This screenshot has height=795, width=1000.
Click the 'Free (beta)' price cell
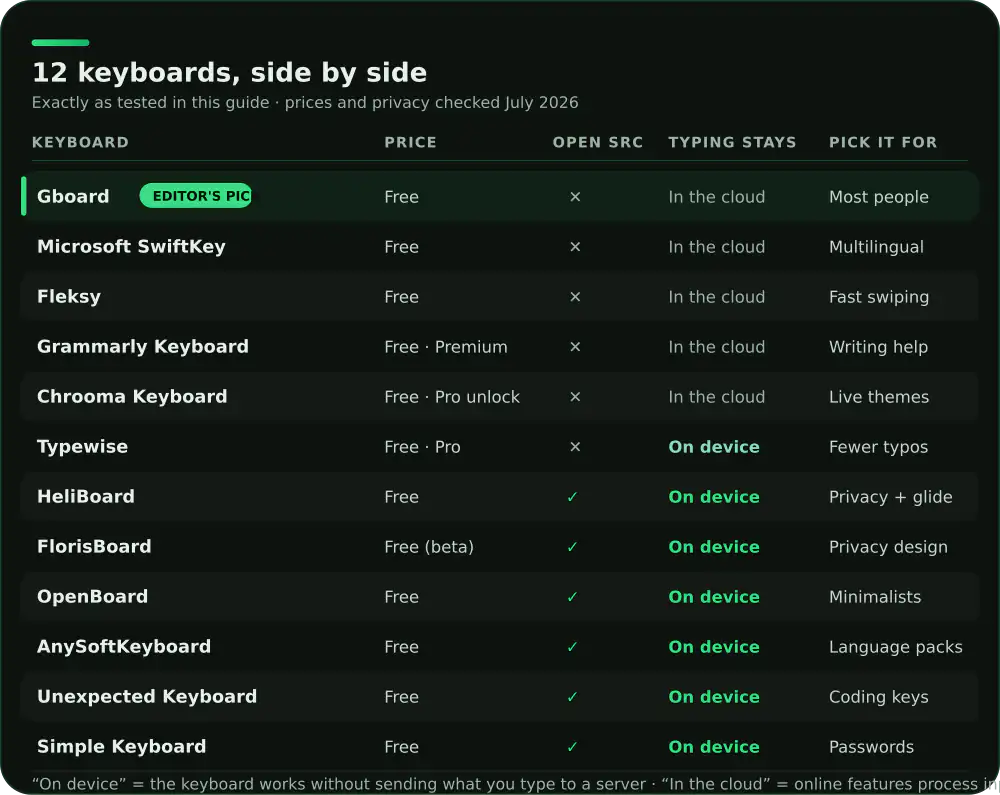coord(429,547)
